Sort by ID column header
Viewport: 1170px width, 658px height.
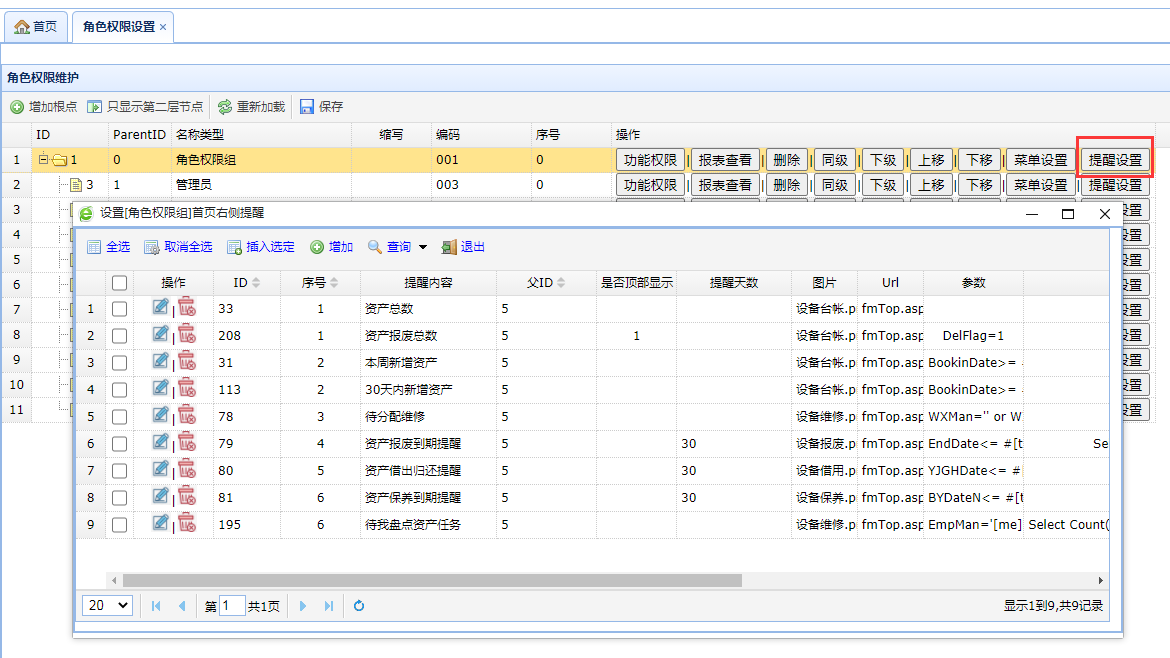pyautogui.click(x=246, y=283)
